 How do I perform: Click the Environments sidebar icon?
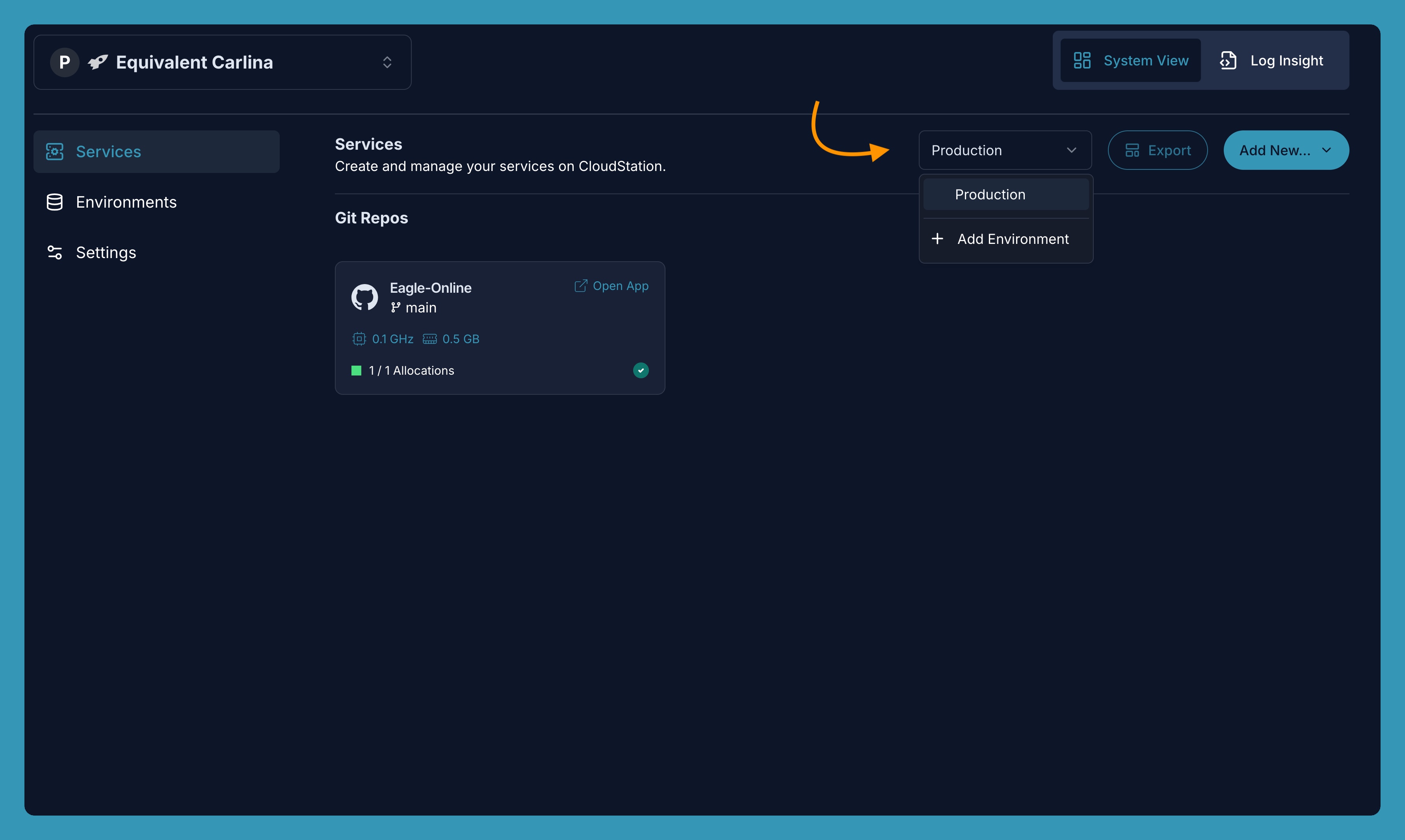pyautogui.click(x=55, y=201)
